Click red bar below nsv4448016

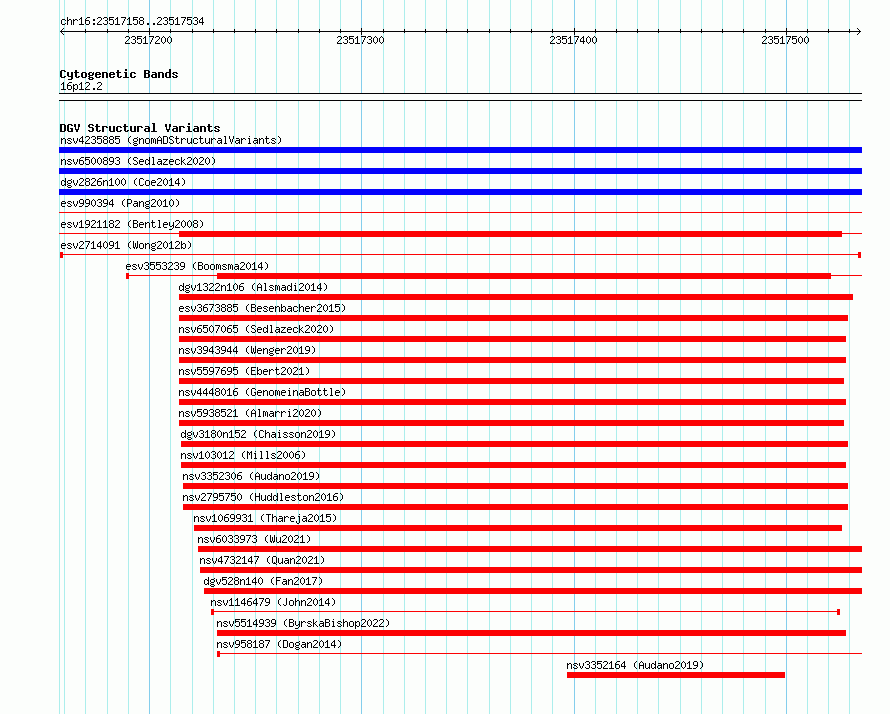tap(512, 402)
